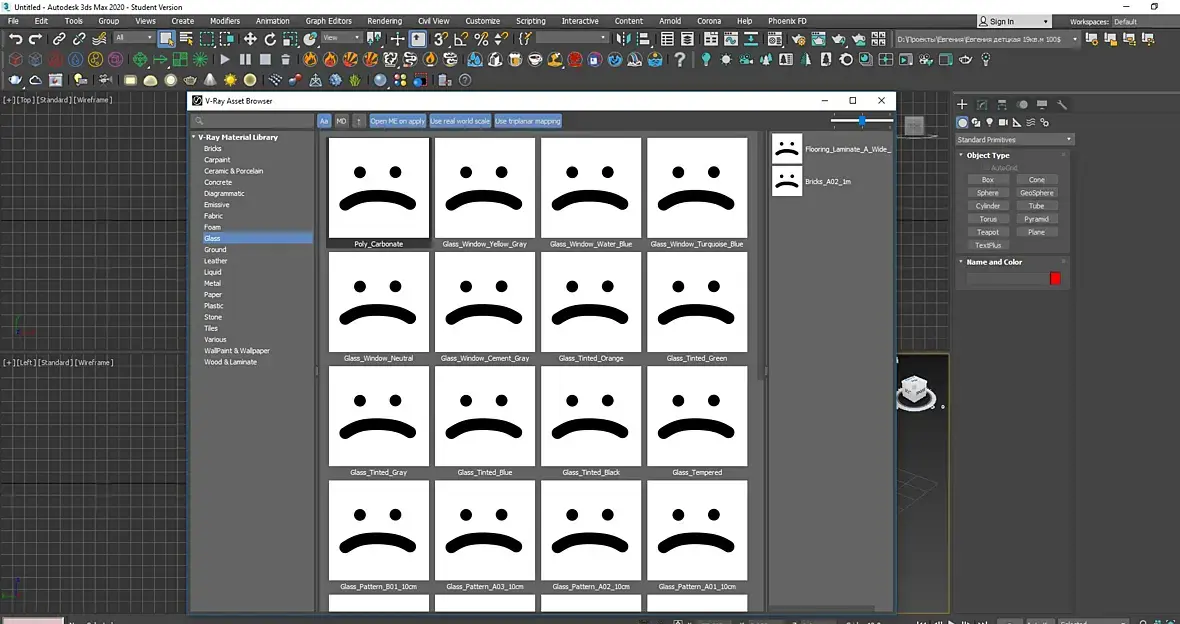Click the object name input field
This screenshot has width=1180, height=624.
[1007, 279]
